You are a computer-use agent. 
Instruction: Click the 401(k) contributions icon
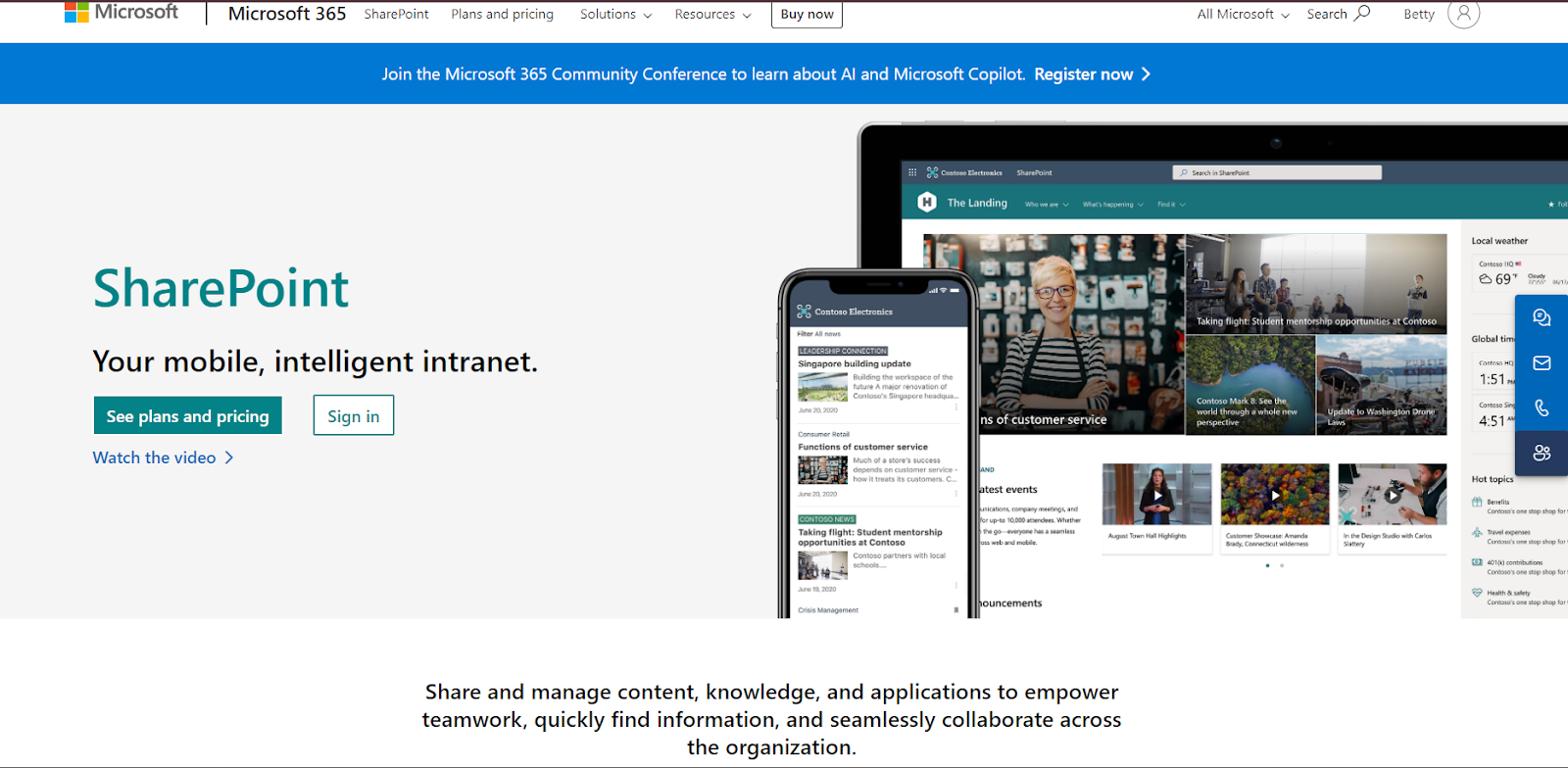click(x=1477, y=562)
